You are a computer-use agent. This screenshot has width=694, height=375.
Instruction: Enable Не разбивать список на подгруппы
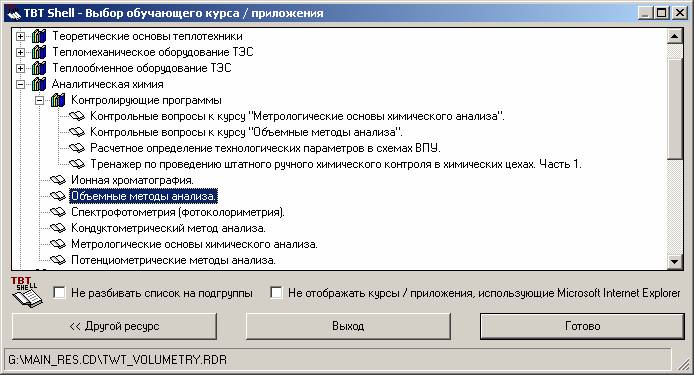[59, 293]
